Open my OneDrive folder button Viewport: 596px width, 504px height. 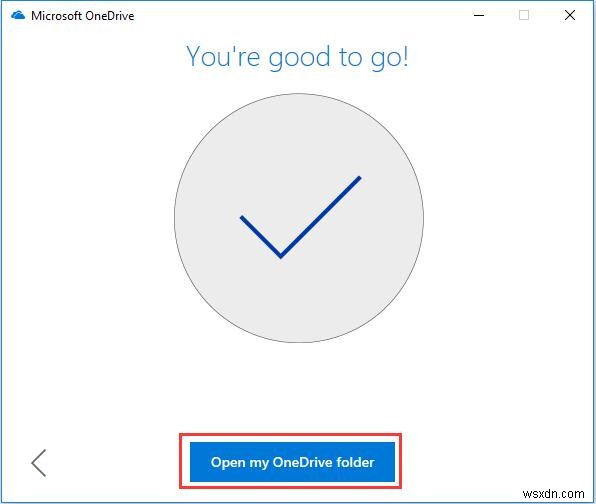pos(292,462)
